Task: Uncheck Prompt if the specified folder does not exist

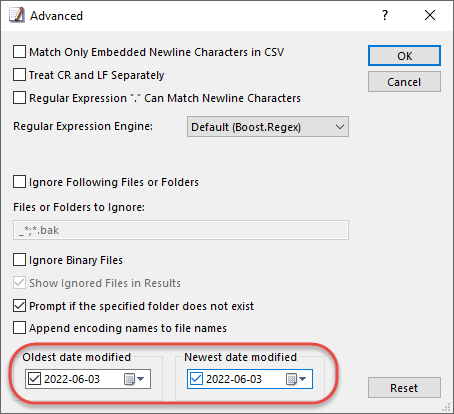Action: click(x=19, y=306)
